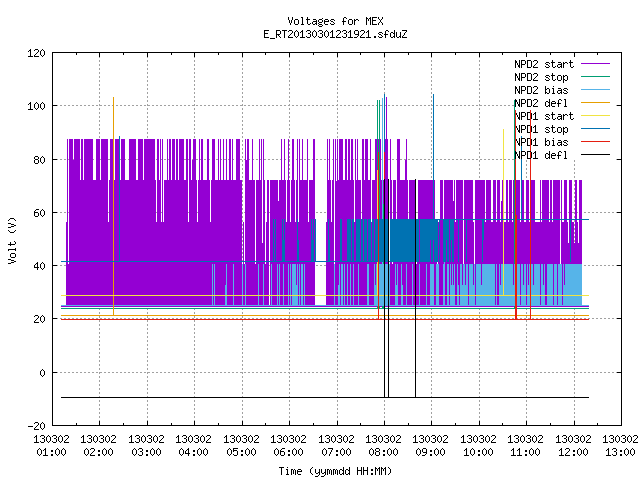Click the x-axis tick 130302 04:00
The height and width of the screenshot is (480, 640).
tap(193, 445)
